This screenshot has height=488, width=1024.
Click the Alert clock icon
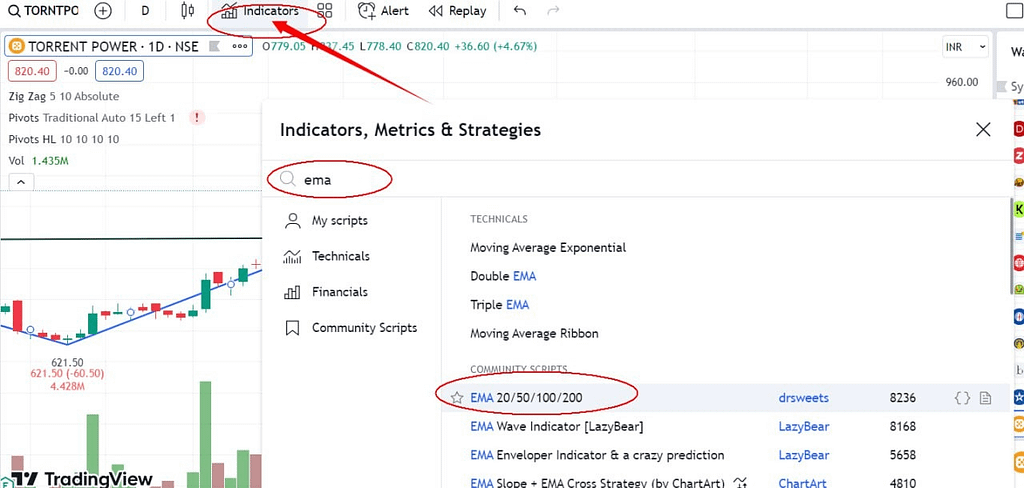(366, 11)
